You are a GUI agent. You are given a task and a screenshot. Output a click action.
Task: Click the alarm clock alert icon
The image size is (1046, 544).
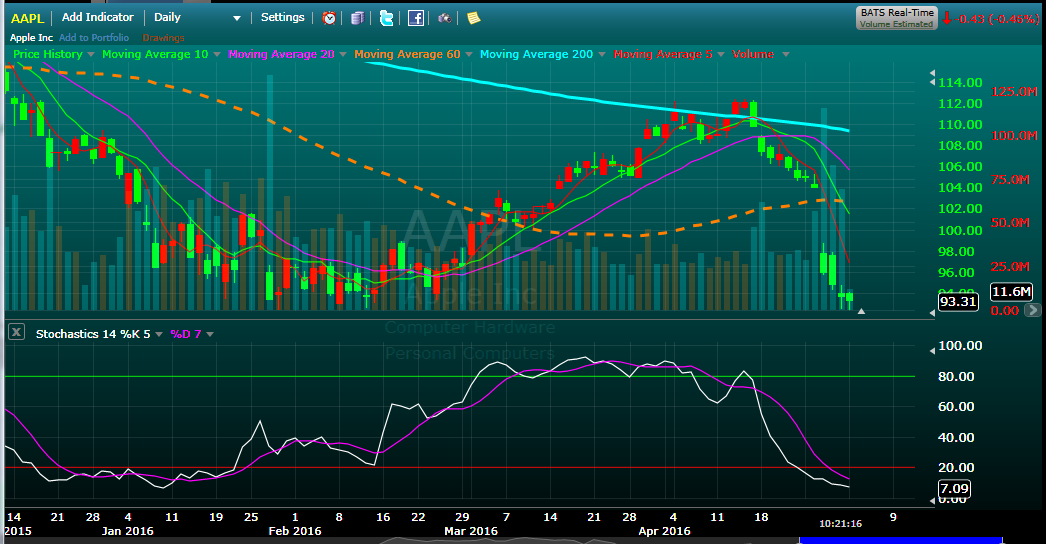[x=329, y=18]
